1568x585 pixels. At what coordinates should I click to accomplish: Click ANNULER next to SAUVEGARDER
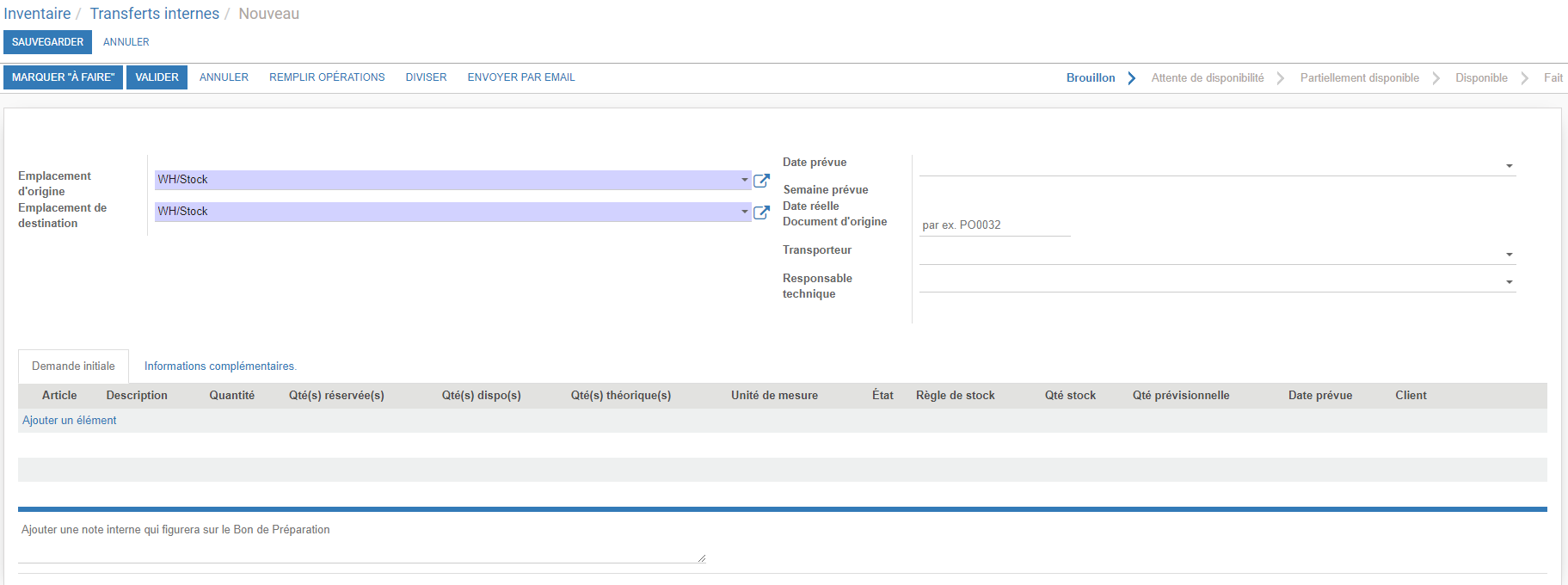point(126,42)
